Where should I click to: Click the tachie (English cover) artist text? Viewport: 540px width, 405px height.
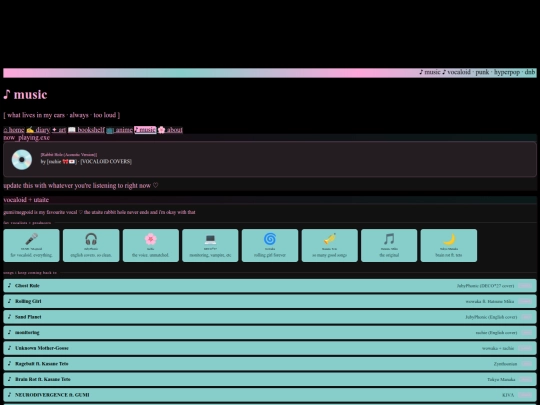pyautogui.click(x=496, y=332)
